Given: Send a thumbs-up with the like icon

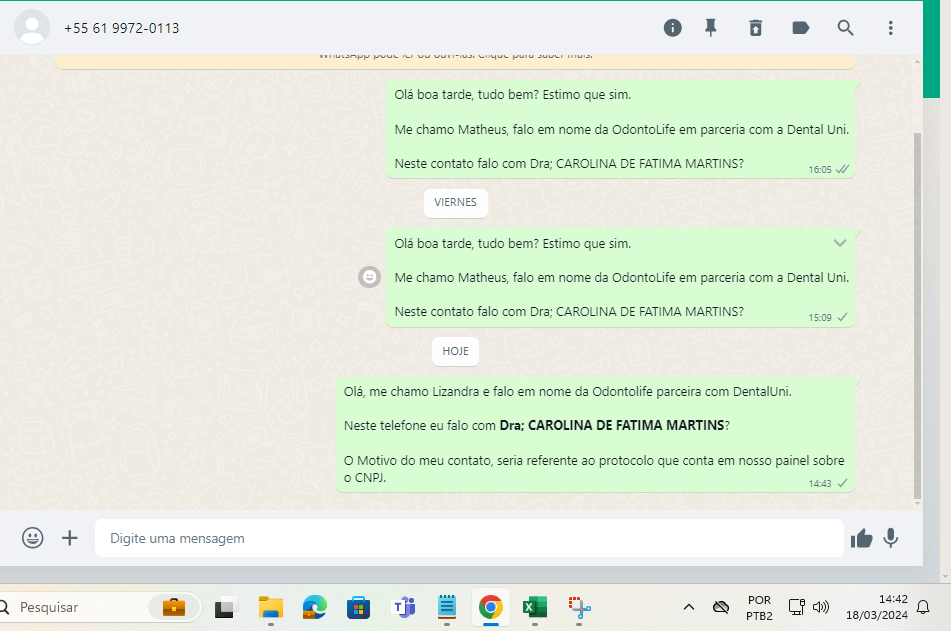Looking at the screenshot, I should [x=861, y=538].
